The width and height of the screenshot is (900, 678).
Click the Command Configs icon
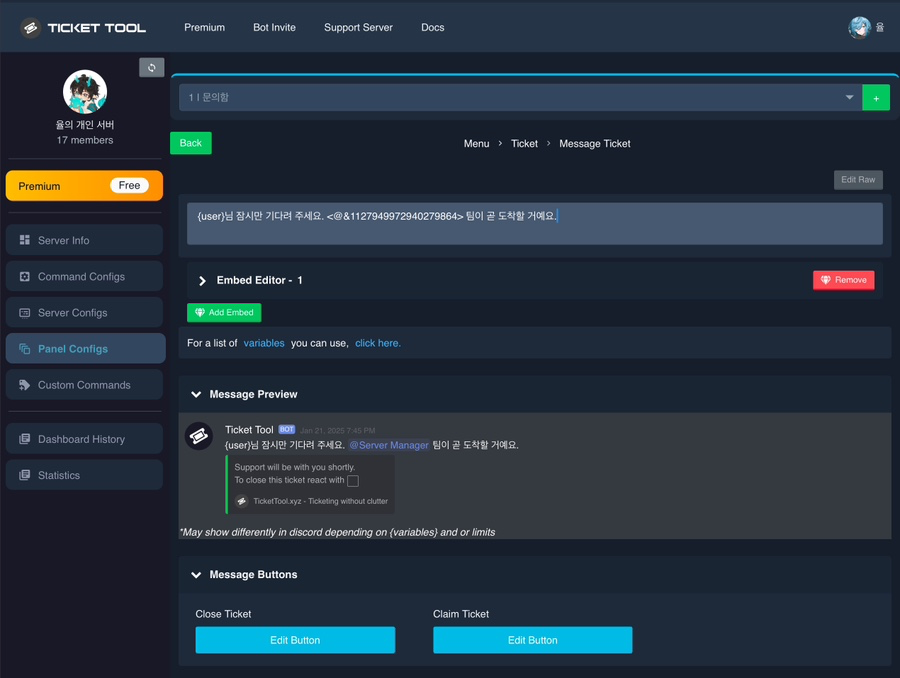coord(25,276)
